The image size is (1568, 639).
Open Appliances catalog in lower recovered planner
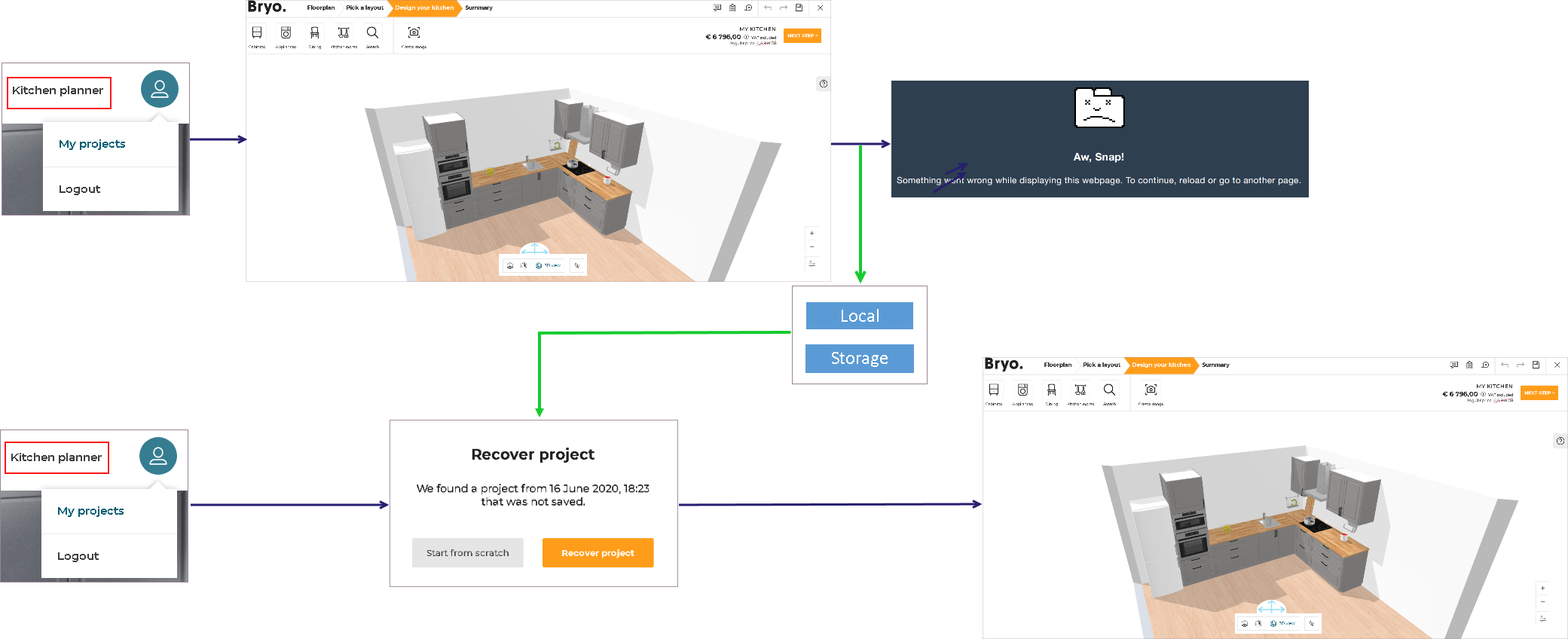1022,390
